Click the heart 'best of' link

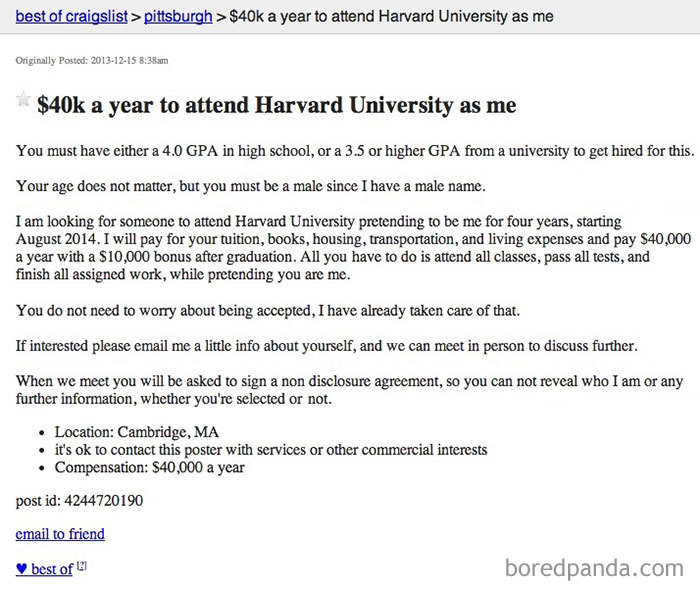(x=44, y=569)
